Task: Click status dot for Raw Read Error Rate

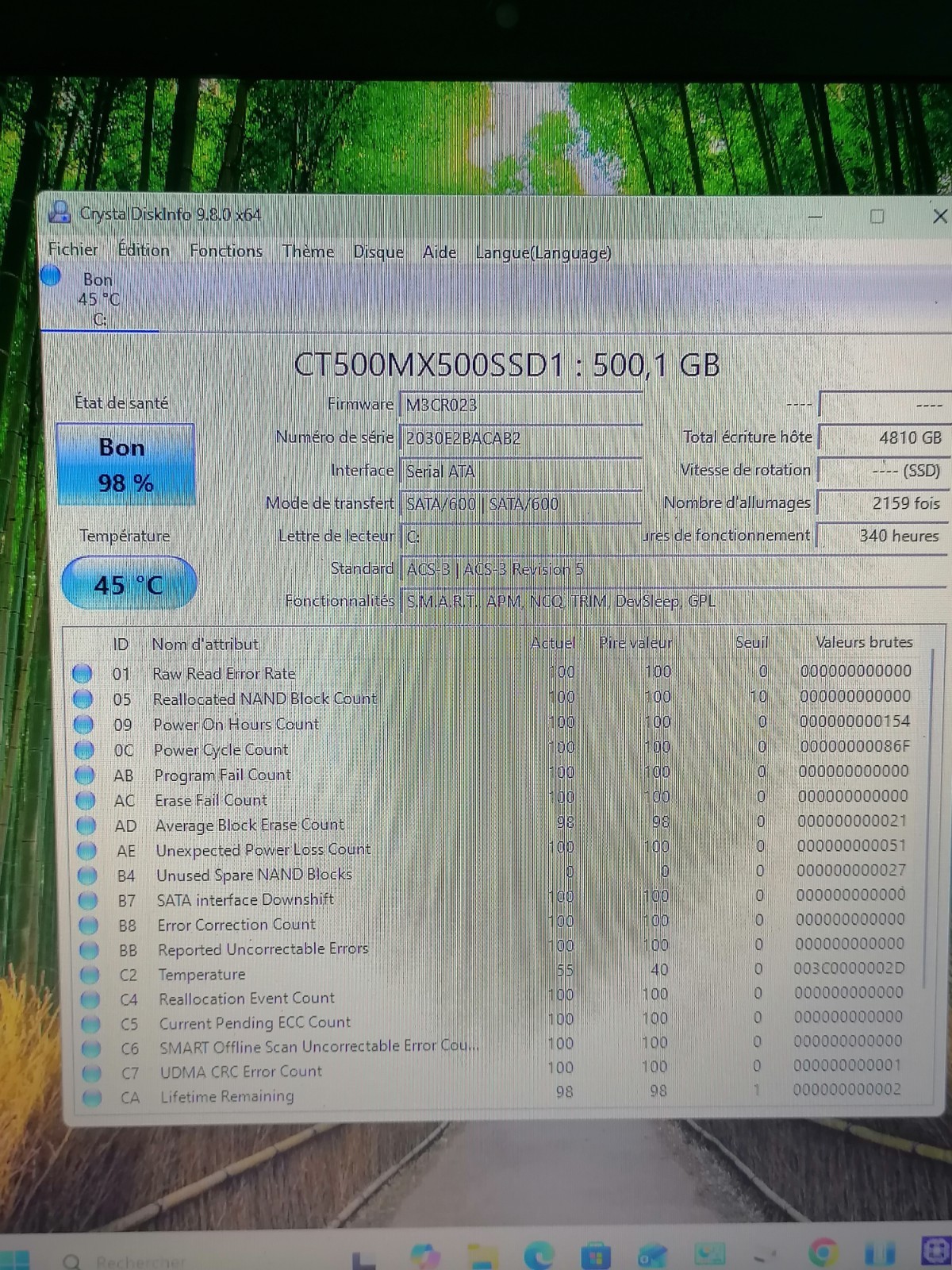Action: tap(83, 674)
